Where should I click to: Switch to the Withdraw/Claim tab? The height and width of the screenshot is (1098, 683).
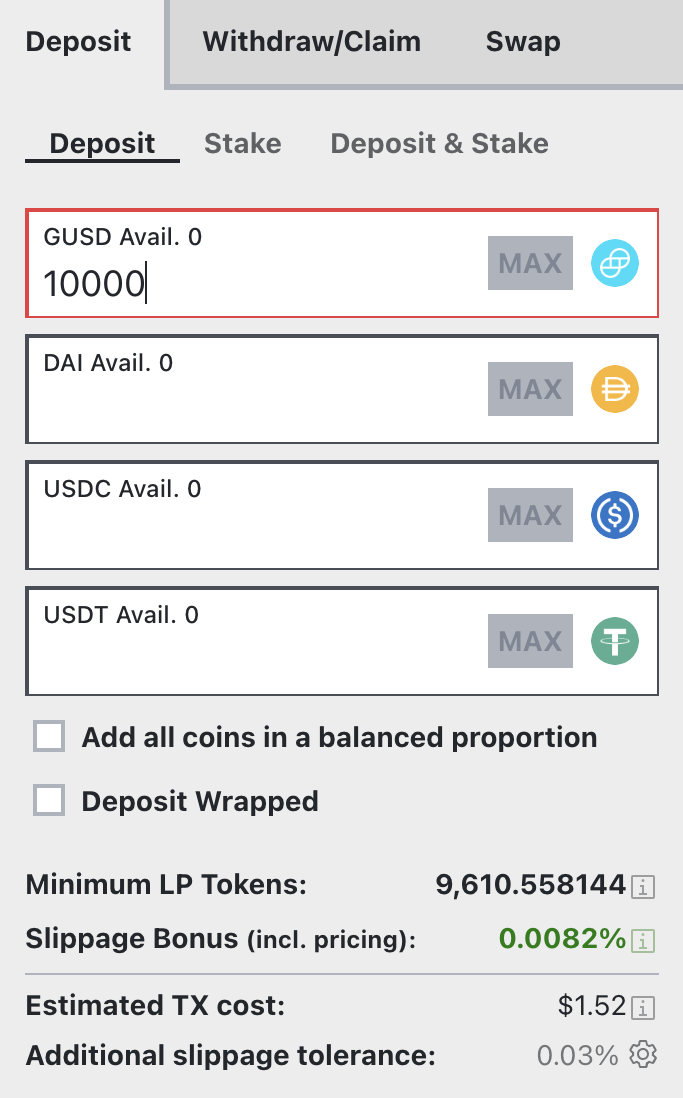pos(311,42)
